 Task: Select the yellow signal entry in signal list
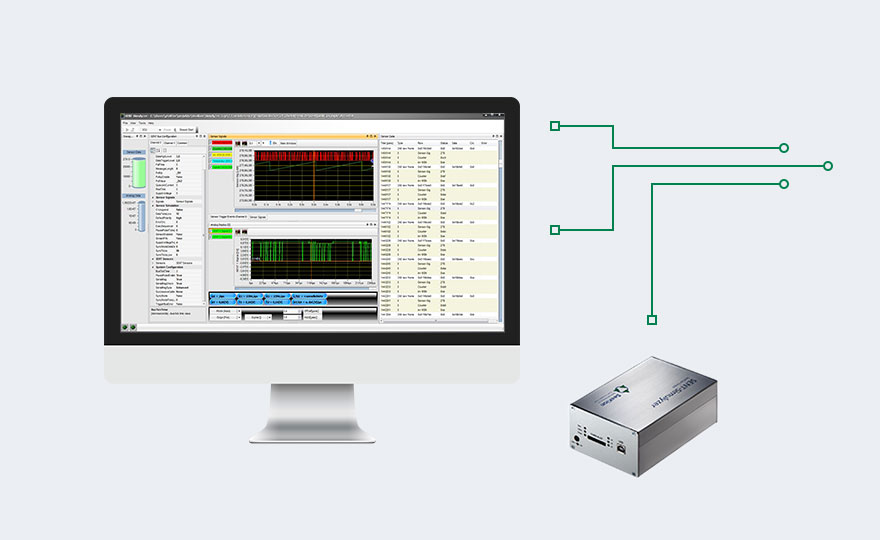tap(222, 155)
